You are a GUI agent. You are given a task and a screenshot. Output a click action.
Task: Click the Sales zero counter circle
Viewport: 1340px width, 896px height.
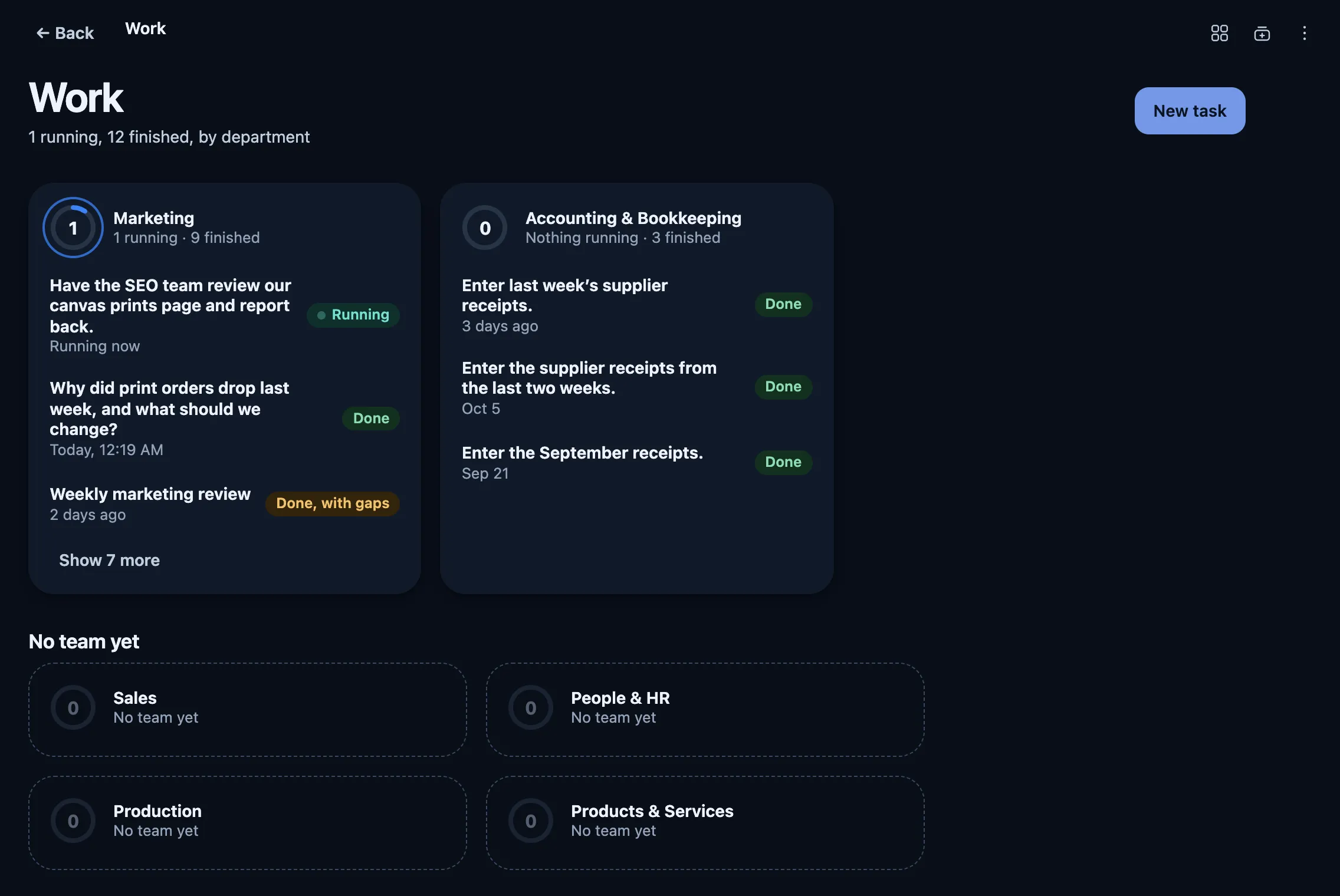click(x=73, y=707)
